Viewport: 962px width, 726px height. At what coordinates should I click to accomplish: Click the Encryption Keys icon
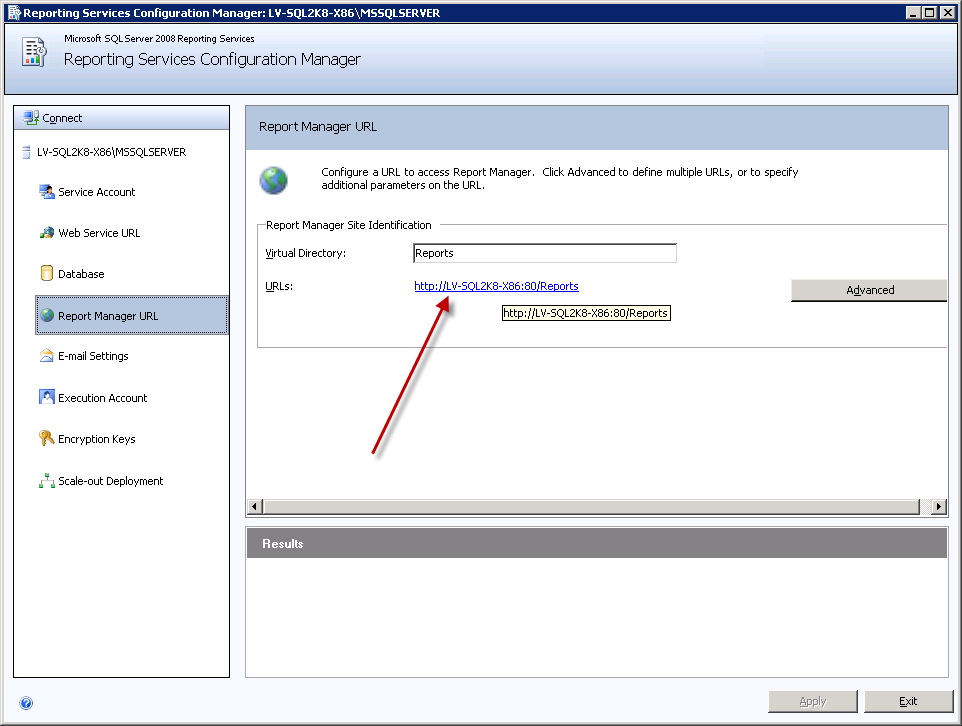click(x=46, y=439)
